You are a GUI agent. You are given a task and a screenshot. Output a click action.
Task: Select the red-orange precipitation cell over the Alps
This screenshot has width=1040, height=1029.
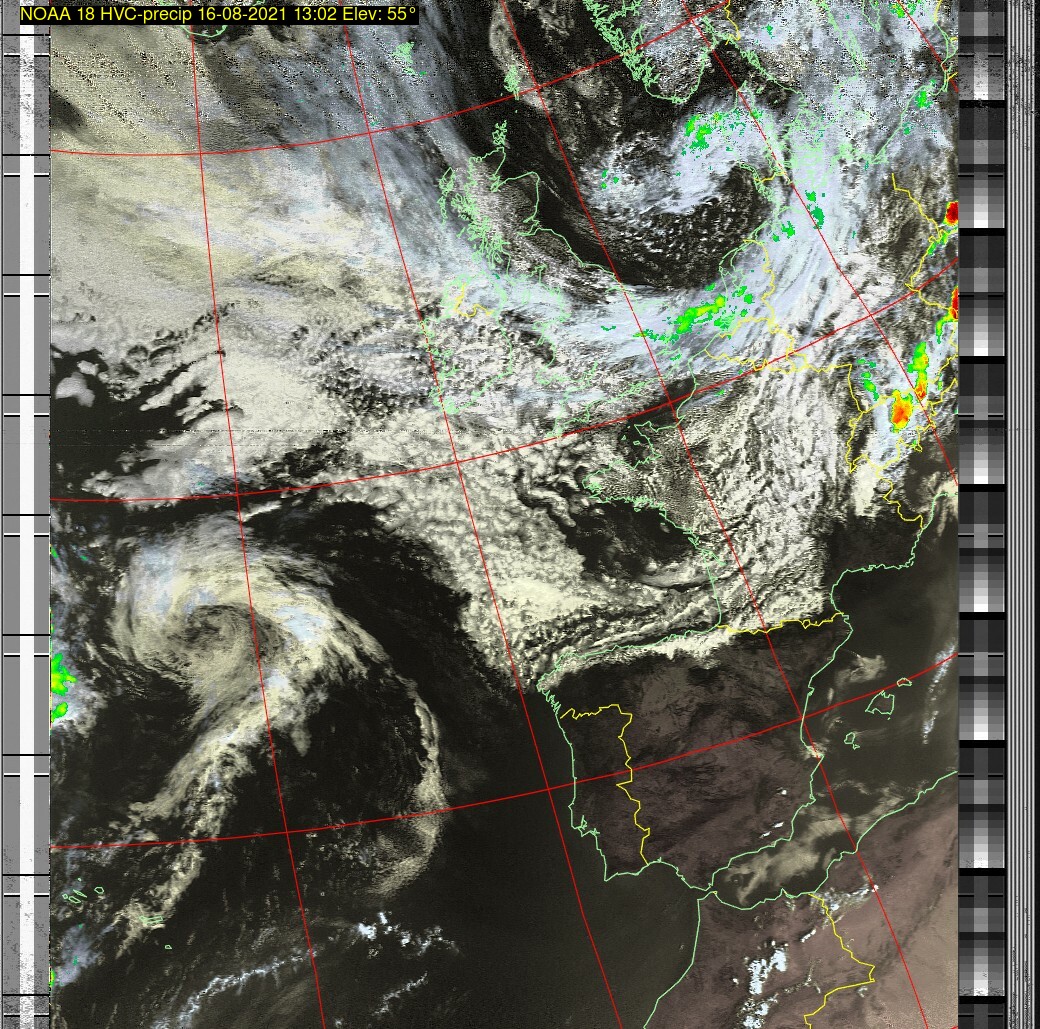tap(902, 409)
